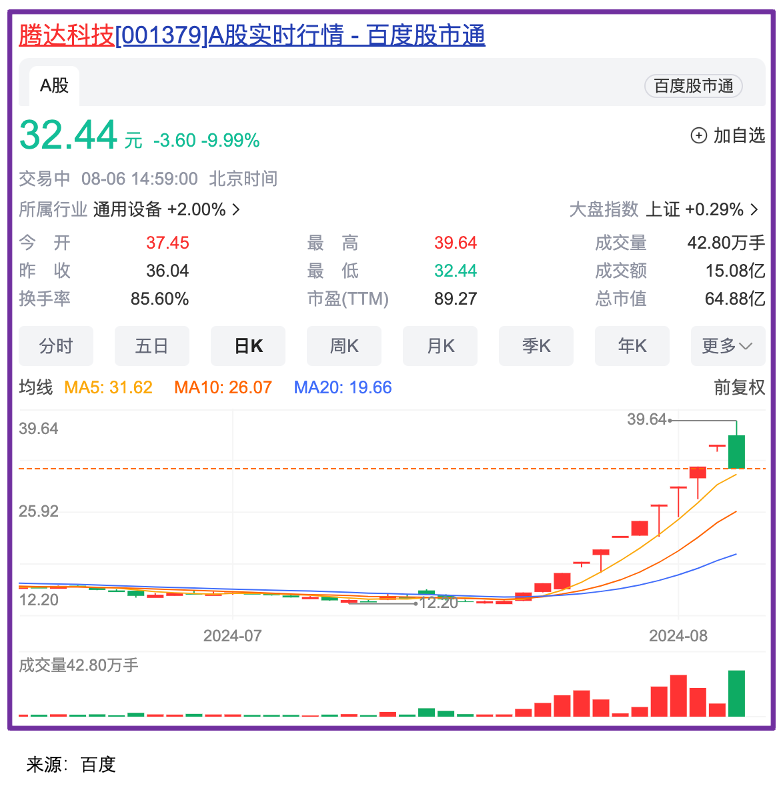Viewport: 784px width, 798px height.
Task: Show the 月K monthly chart
Action: (440, 346)
